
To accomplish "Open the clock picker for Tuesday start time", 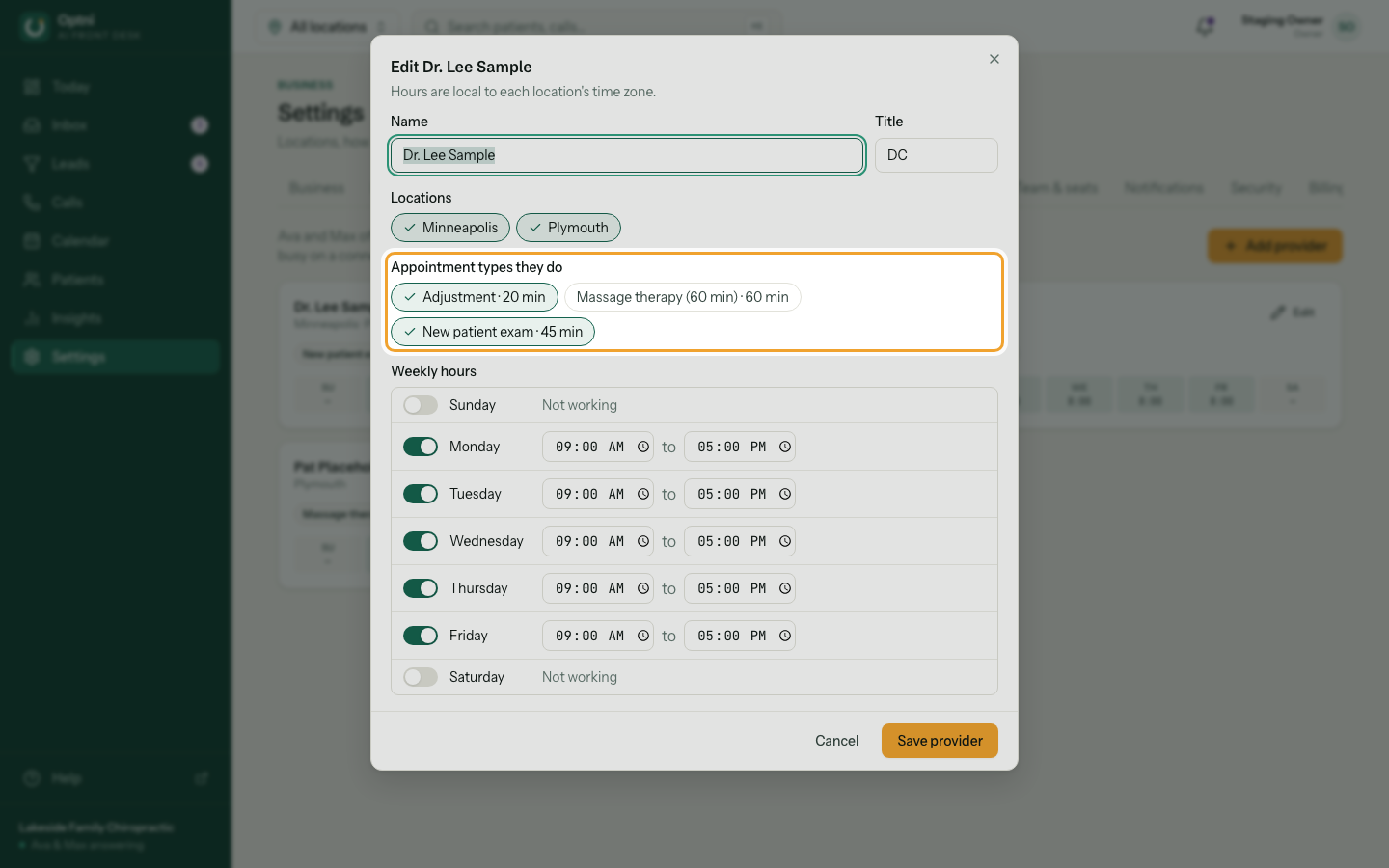I will tap(643, 494).
